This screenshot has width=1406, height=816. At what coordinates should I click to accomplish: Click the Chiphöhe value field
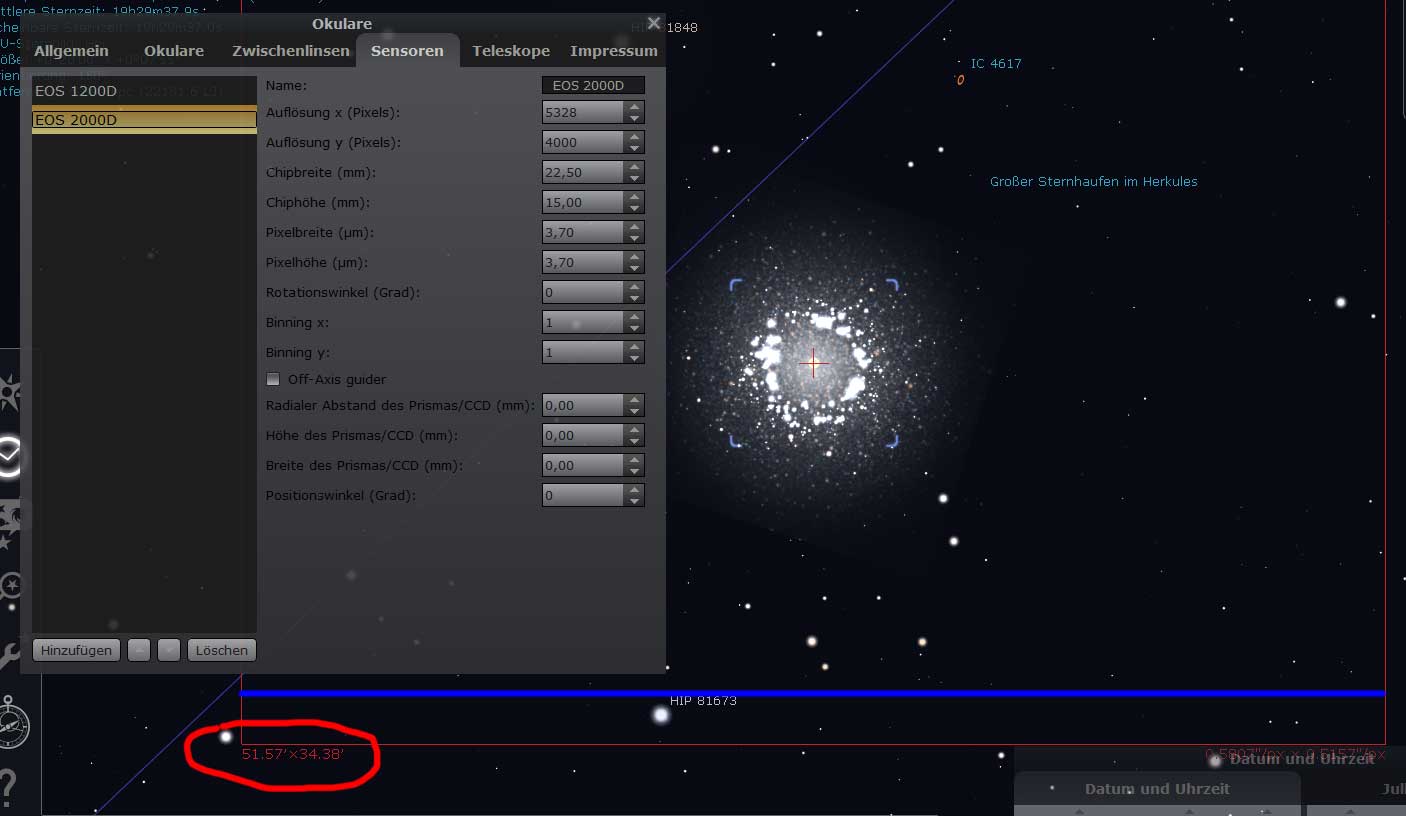point(583,203)
